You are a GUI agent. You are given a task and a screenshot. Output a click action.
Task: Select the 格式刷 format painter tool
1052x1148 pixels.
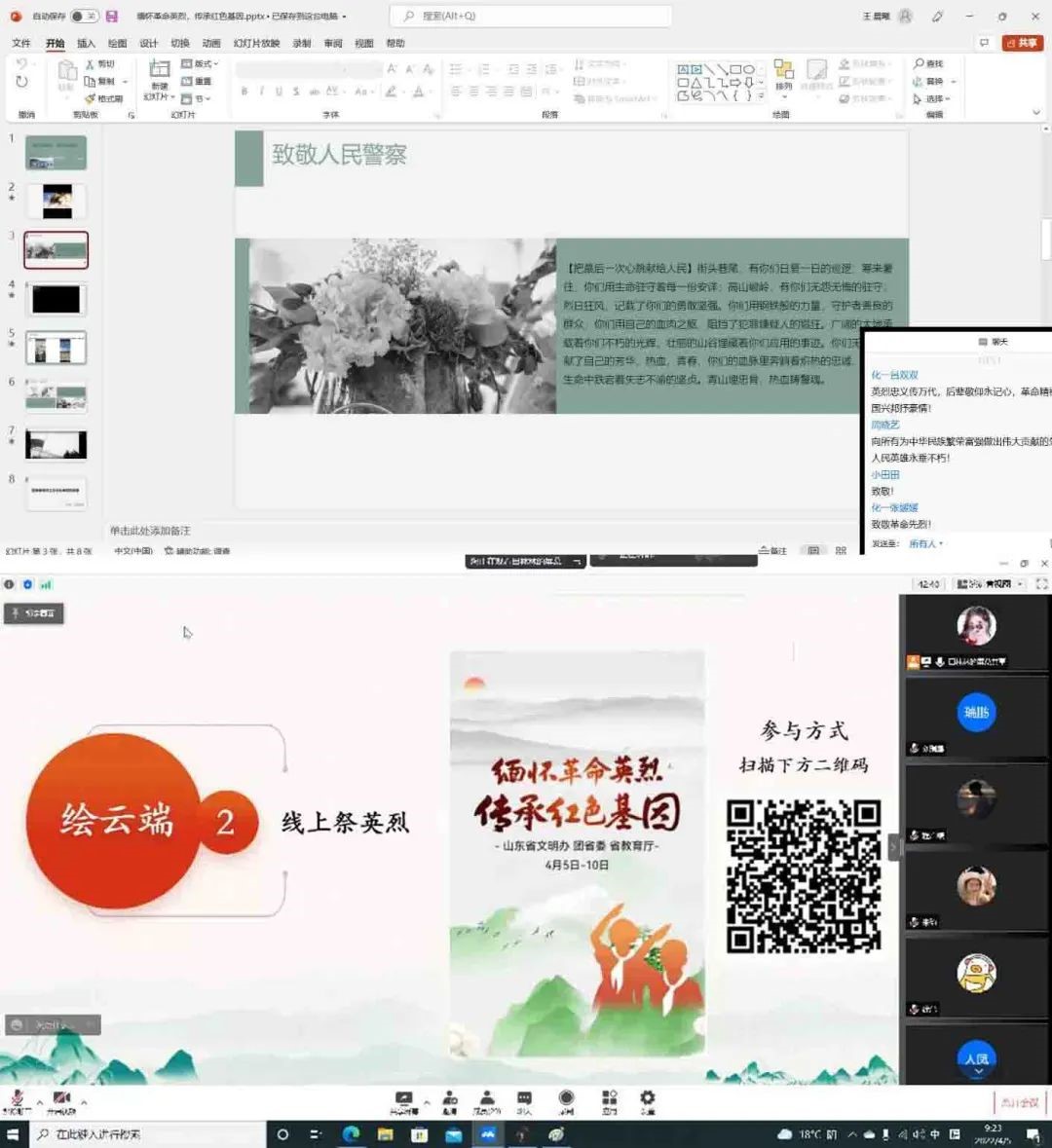(104, 98)
